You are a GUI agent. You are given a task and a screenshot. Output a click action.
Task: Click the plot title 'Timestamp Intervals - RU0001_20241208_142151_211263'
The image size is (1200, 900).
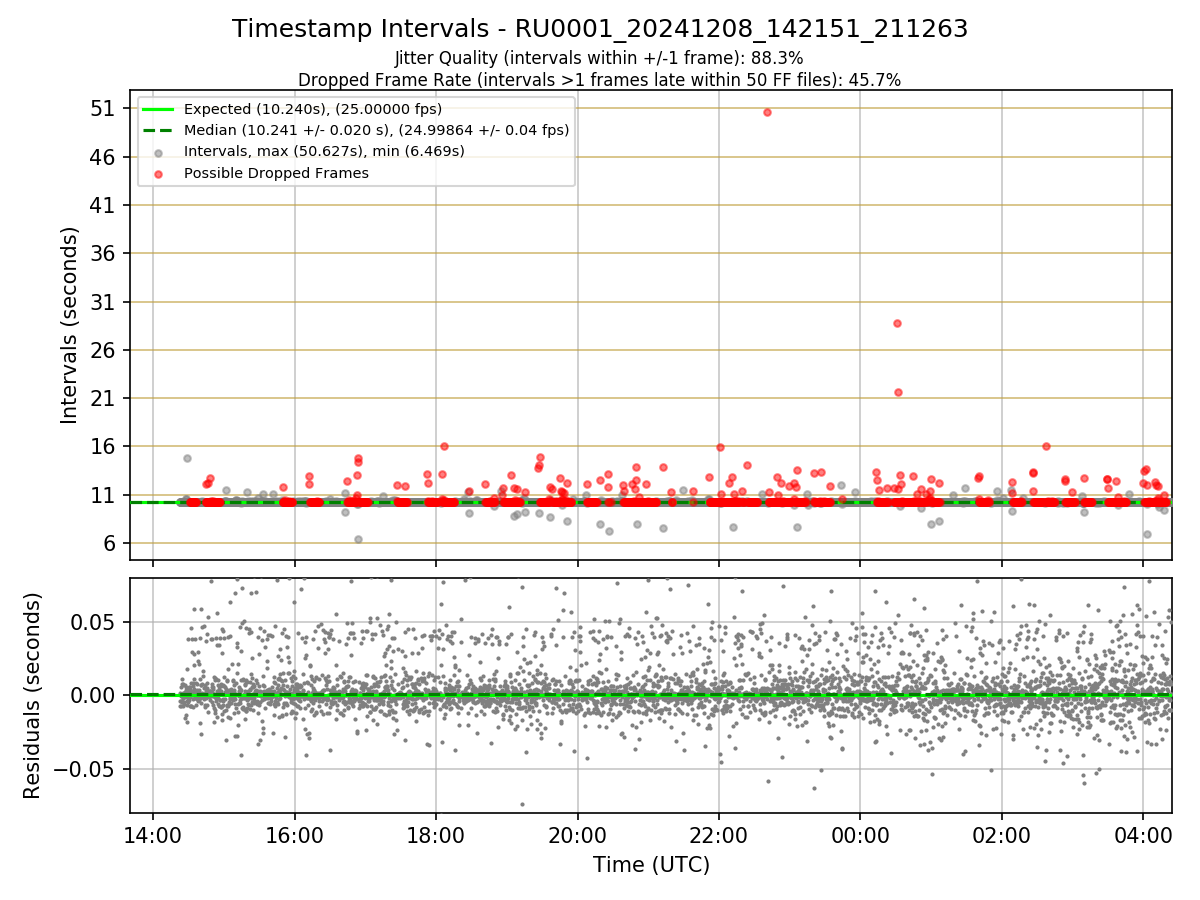(x=600, y=29)
